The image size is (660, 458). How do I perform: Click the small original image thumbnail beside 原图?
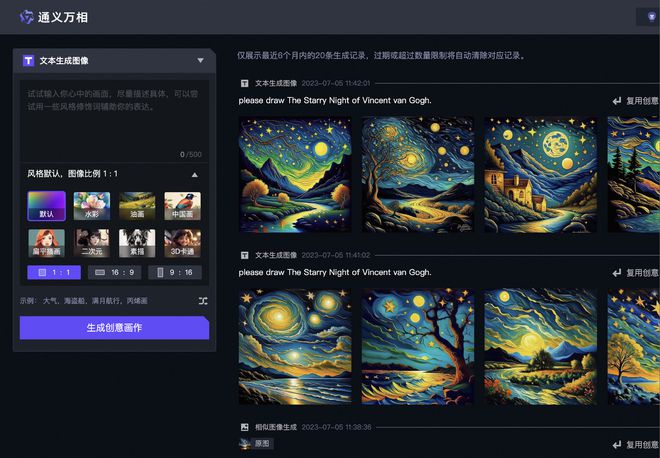pos(245,443)
